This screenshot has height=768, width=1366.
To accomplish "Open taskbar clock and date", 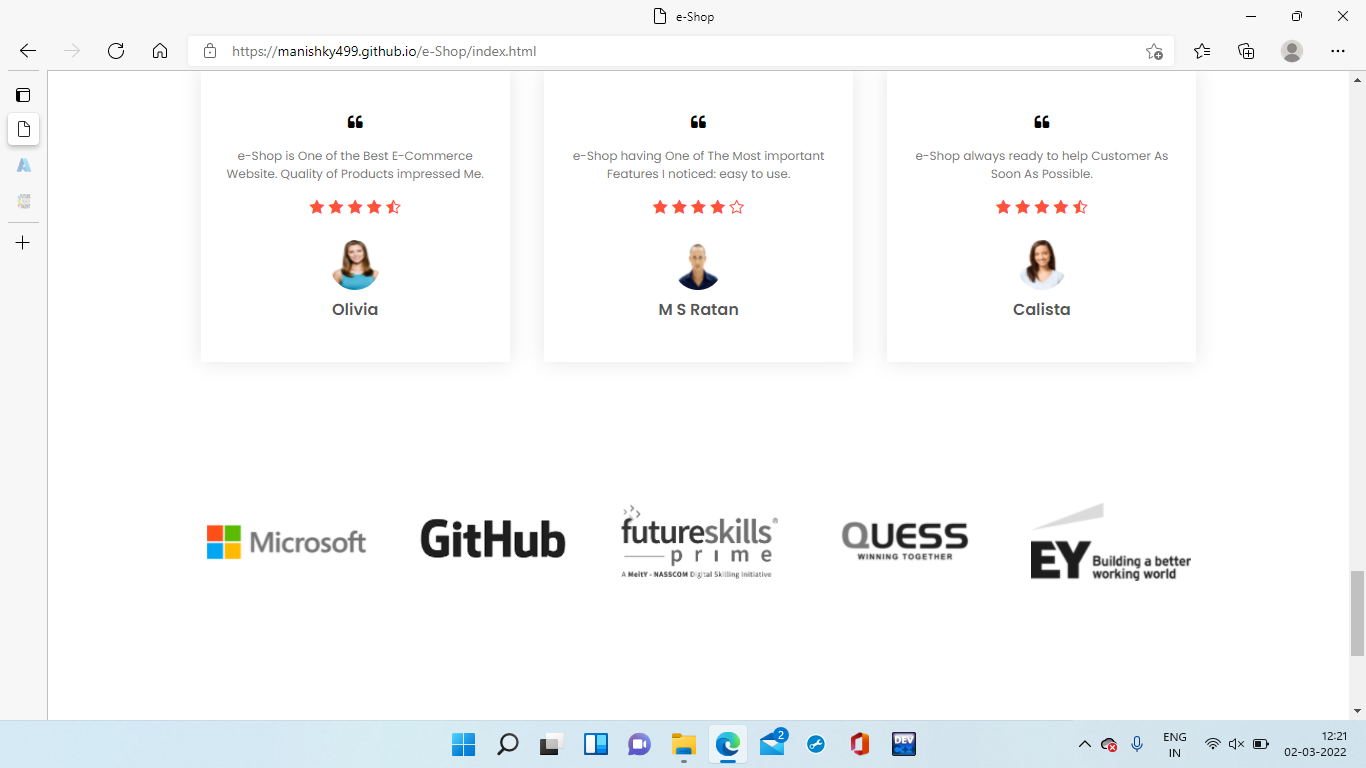I will [1314, 745].
